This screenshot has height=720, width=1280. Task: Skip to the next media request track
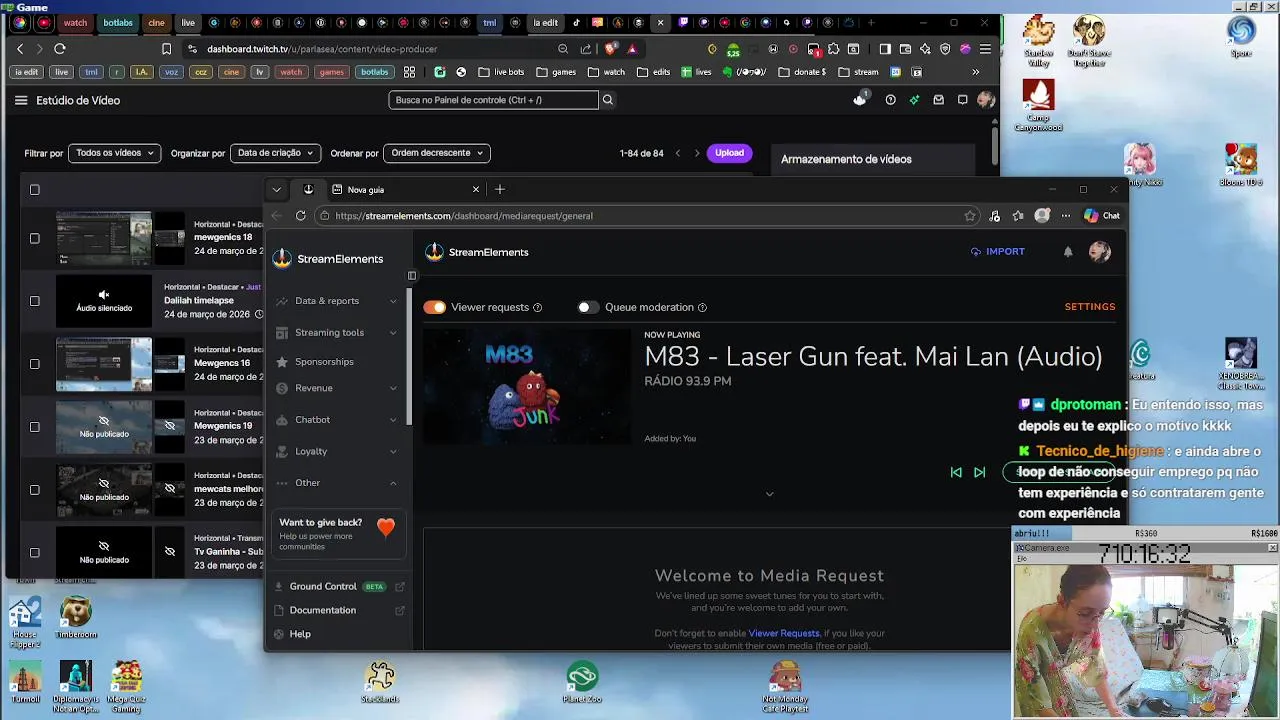(980, 472)
